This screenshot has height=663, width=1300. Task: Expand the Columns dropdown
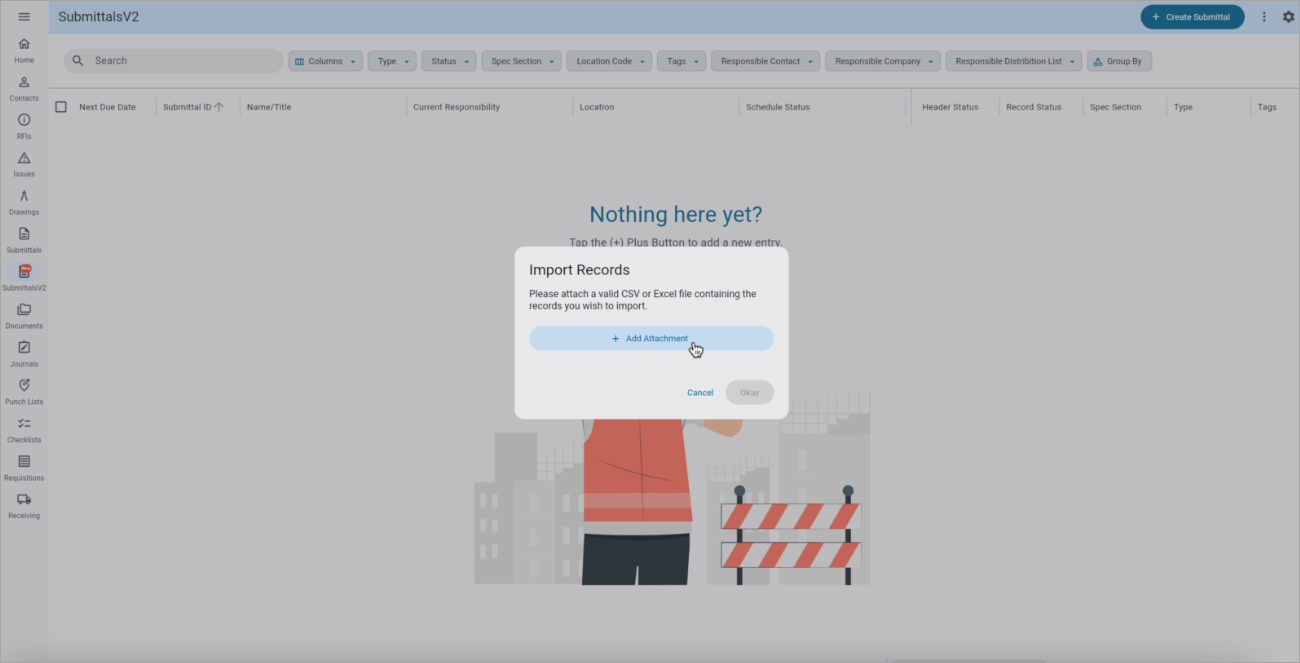click(x=326, y=61)
